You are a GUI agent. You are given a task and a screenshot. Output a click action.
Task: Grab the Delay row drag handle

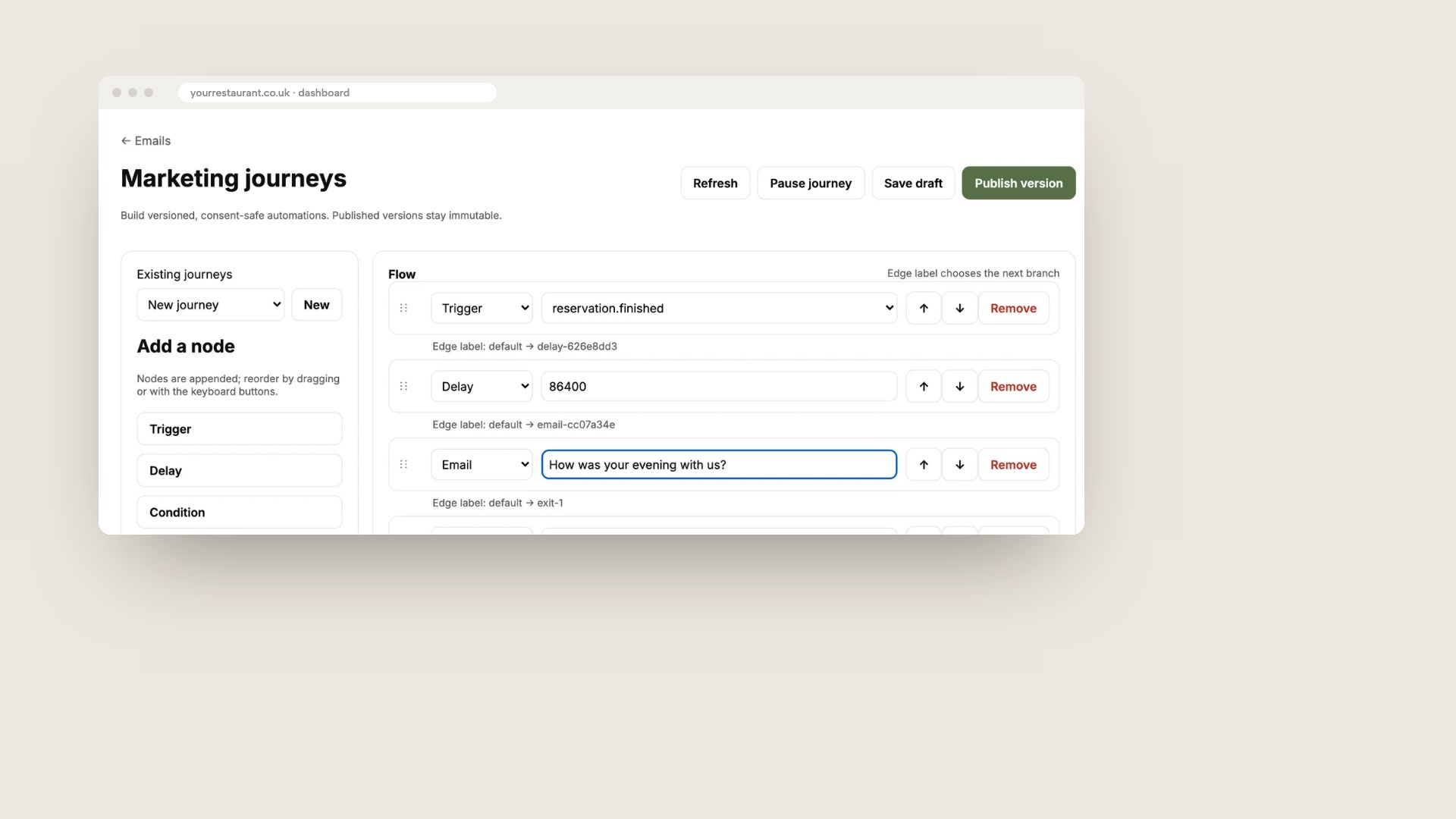pyautogui.click(x=403, y=386)
